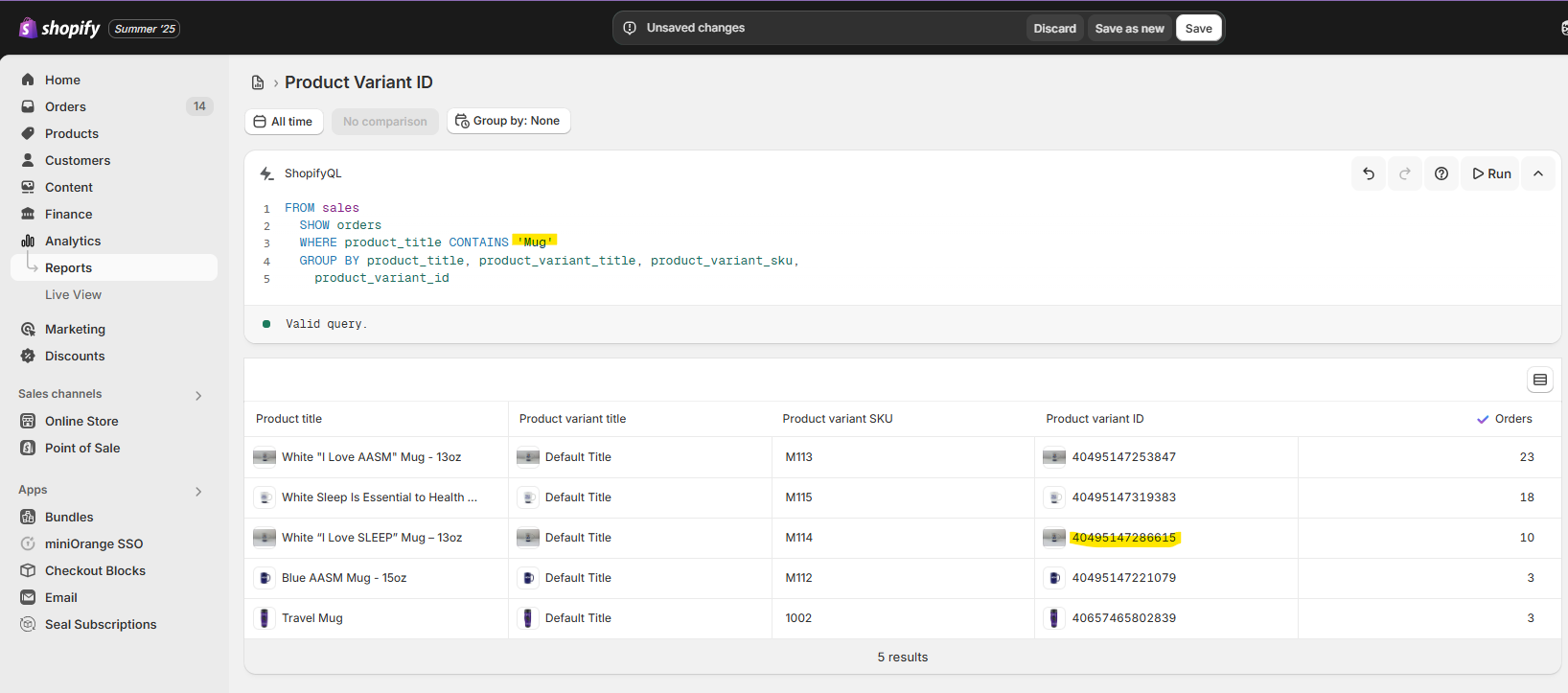
Task: Click the Travel Mug product title
Action: (x=311, y=618)
